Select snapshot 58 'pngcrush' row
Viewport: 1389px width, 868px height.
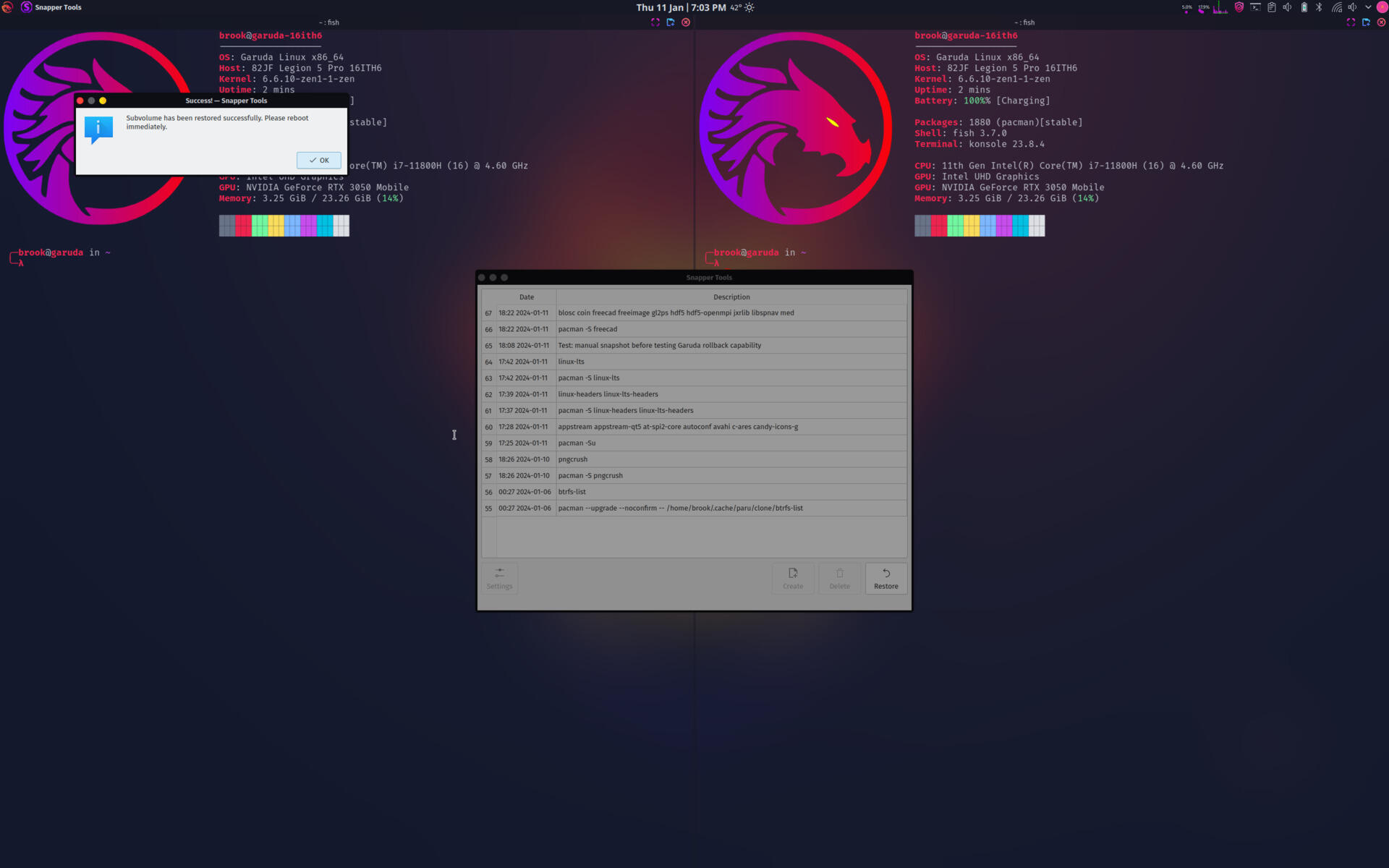pyautogui.click(x=694, y=459)
